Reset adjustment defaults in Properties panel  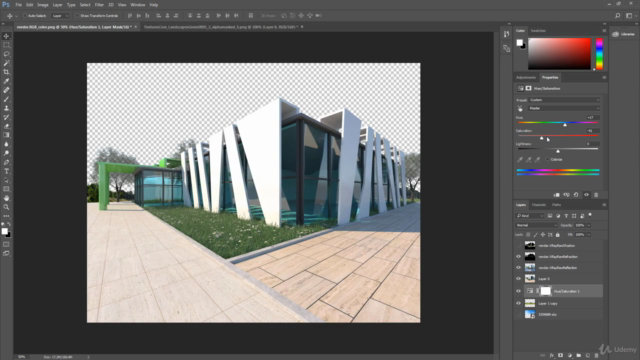tap(576, 195)
